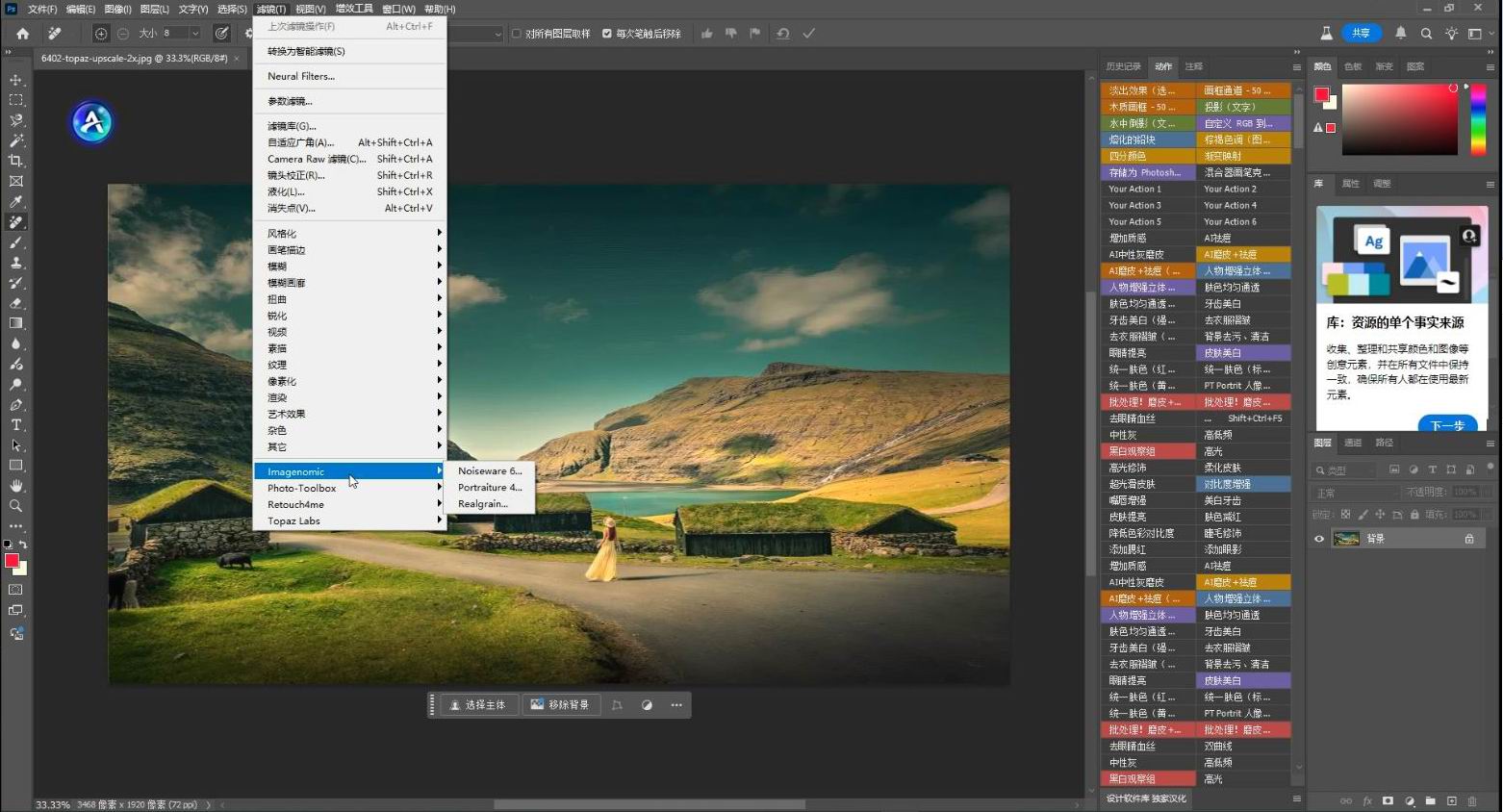Expand the 风格化 submenu
Screen dimensions: 1503x812
click(x=349, y=233)
